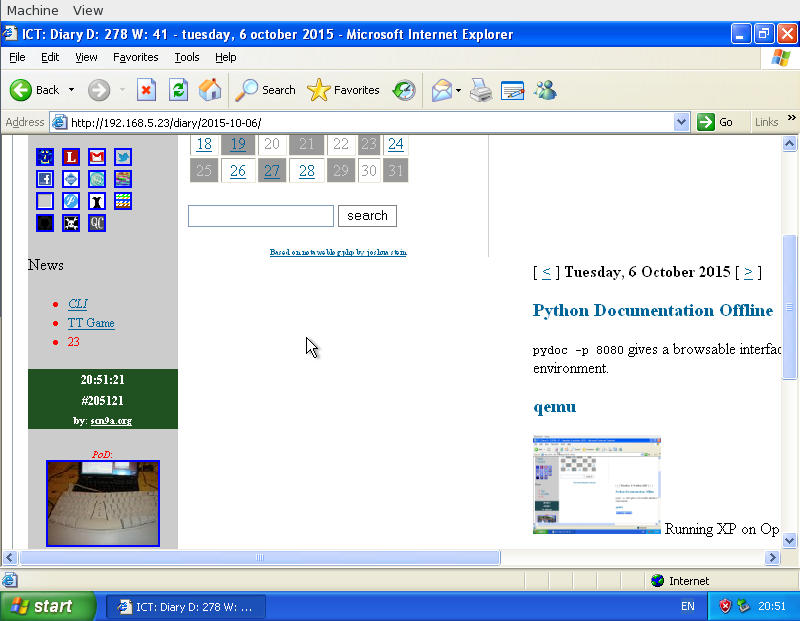Open the Favorites menu

pyautogui.click(x=135, y=57)
